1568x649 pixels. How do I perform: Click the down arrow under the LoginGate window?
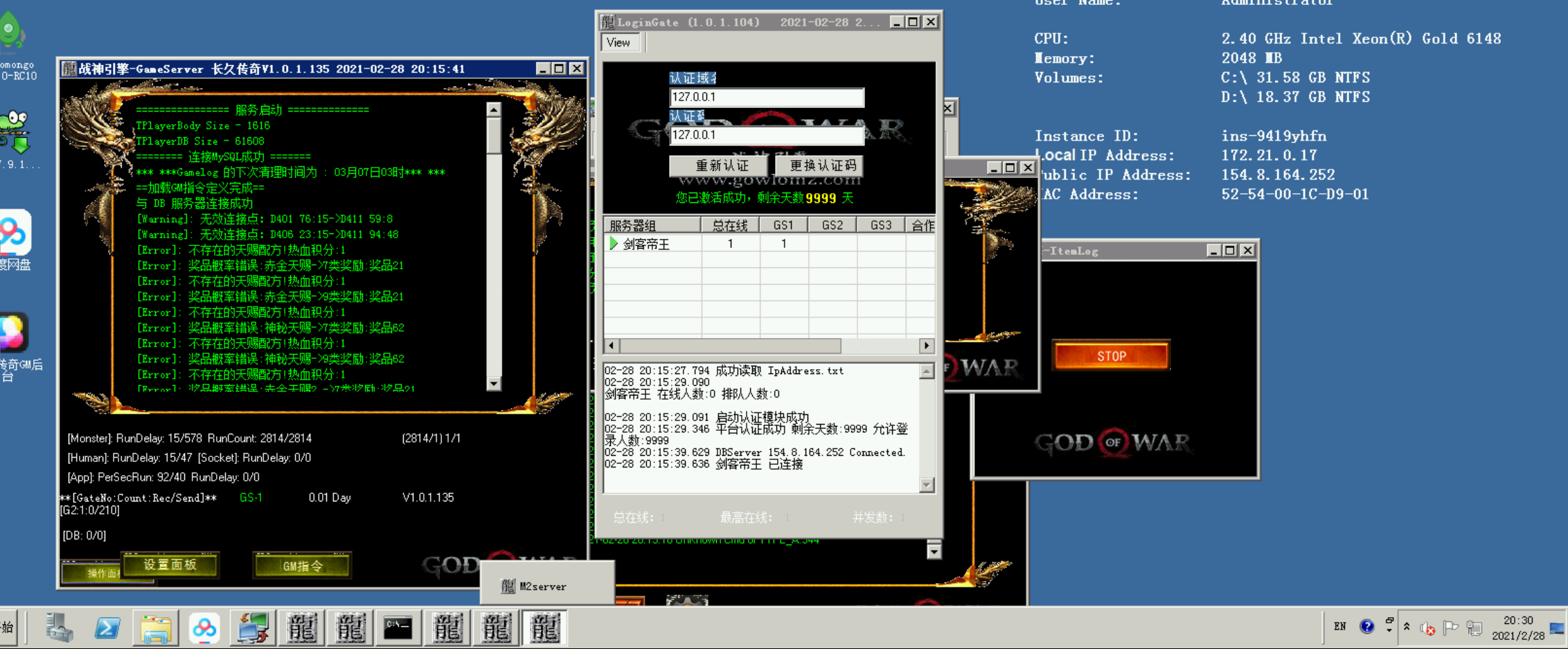pos(934,551)
